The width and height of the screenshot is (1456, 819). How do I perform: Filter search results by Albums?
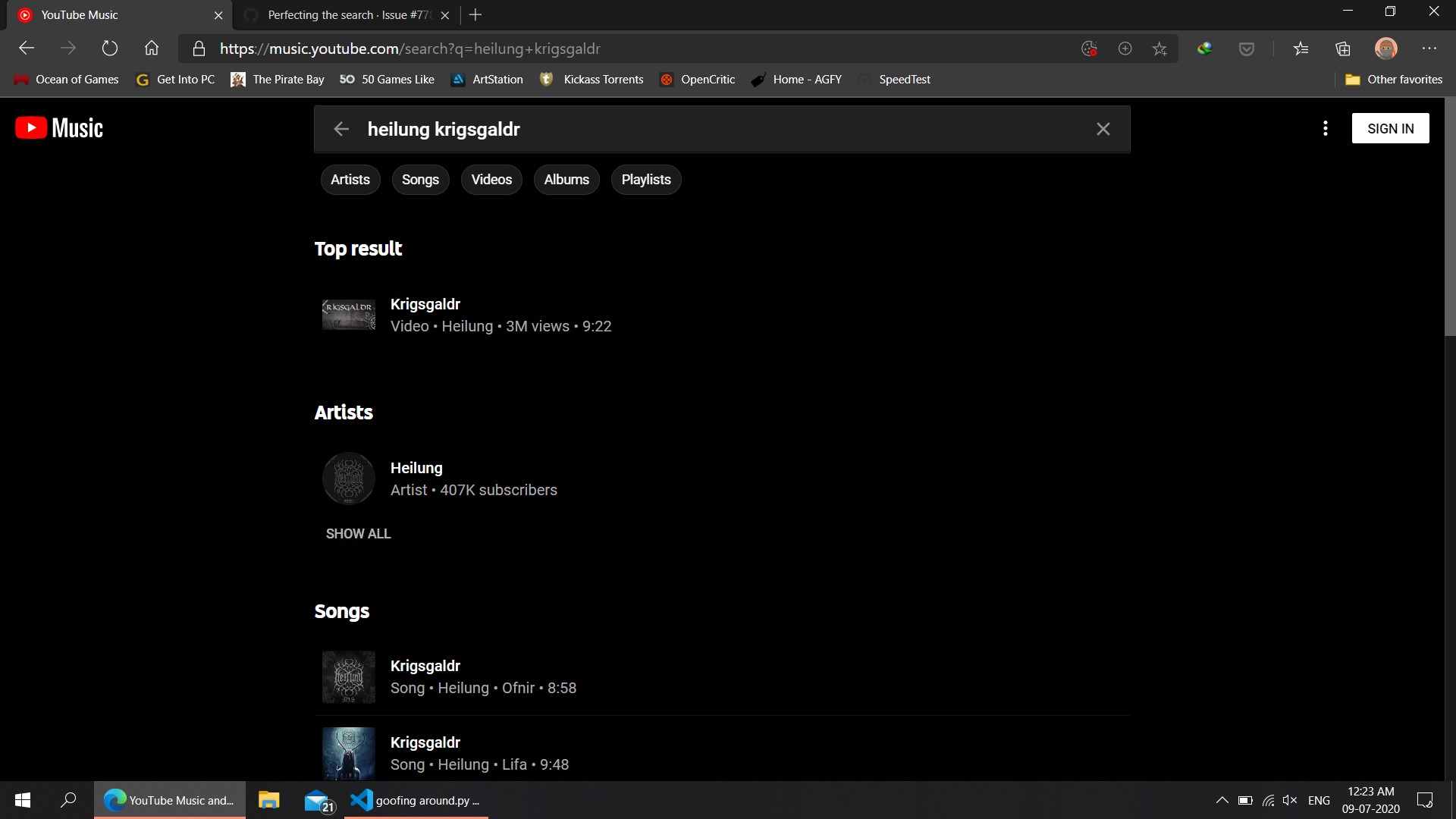point(566,180)
